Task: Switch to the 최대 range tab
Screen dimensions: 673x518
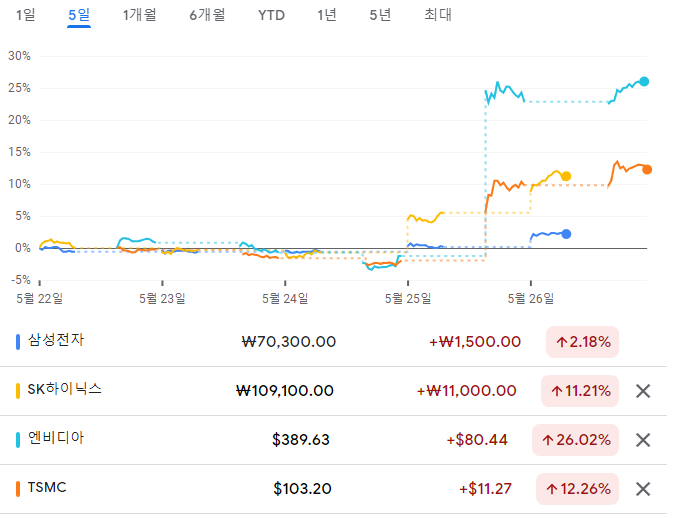Action: (x=438, y=15)
